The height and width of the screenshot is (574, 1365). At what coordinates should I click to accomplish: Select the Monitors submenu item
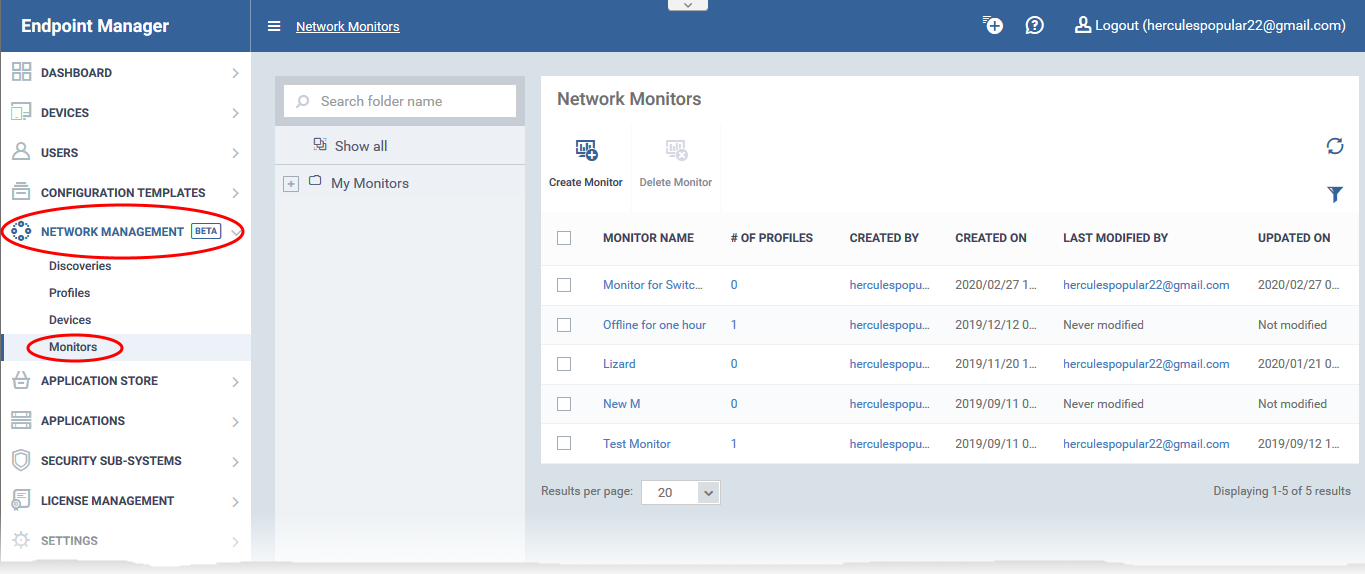pyautogui.click(x=73, y=347)
